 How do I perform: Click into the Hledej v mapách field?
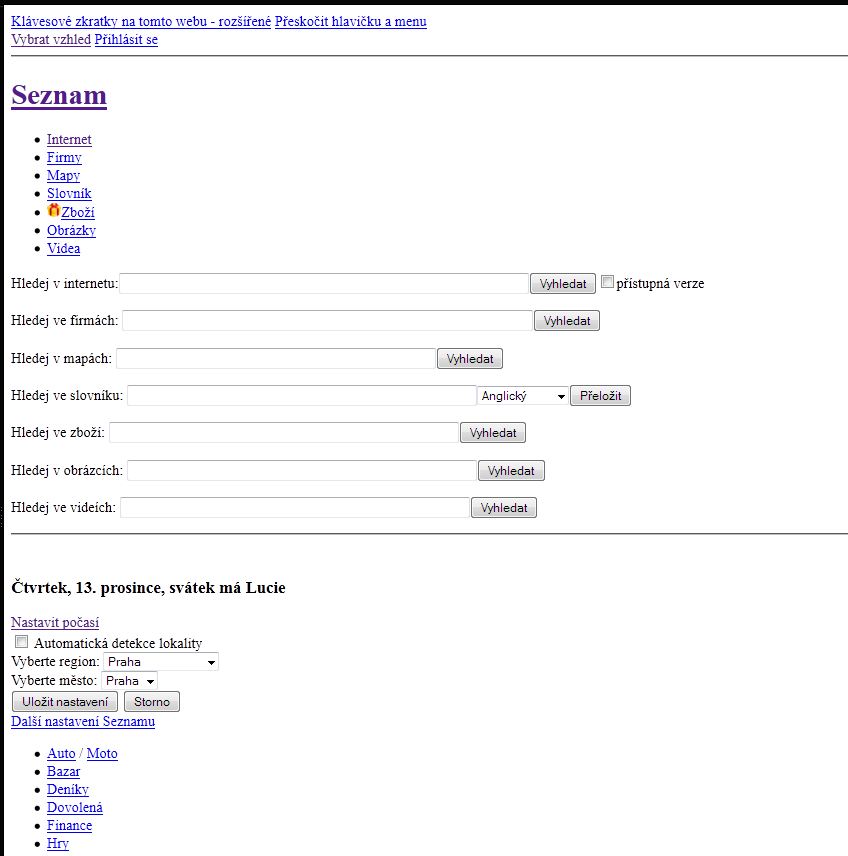pos(276,359)
